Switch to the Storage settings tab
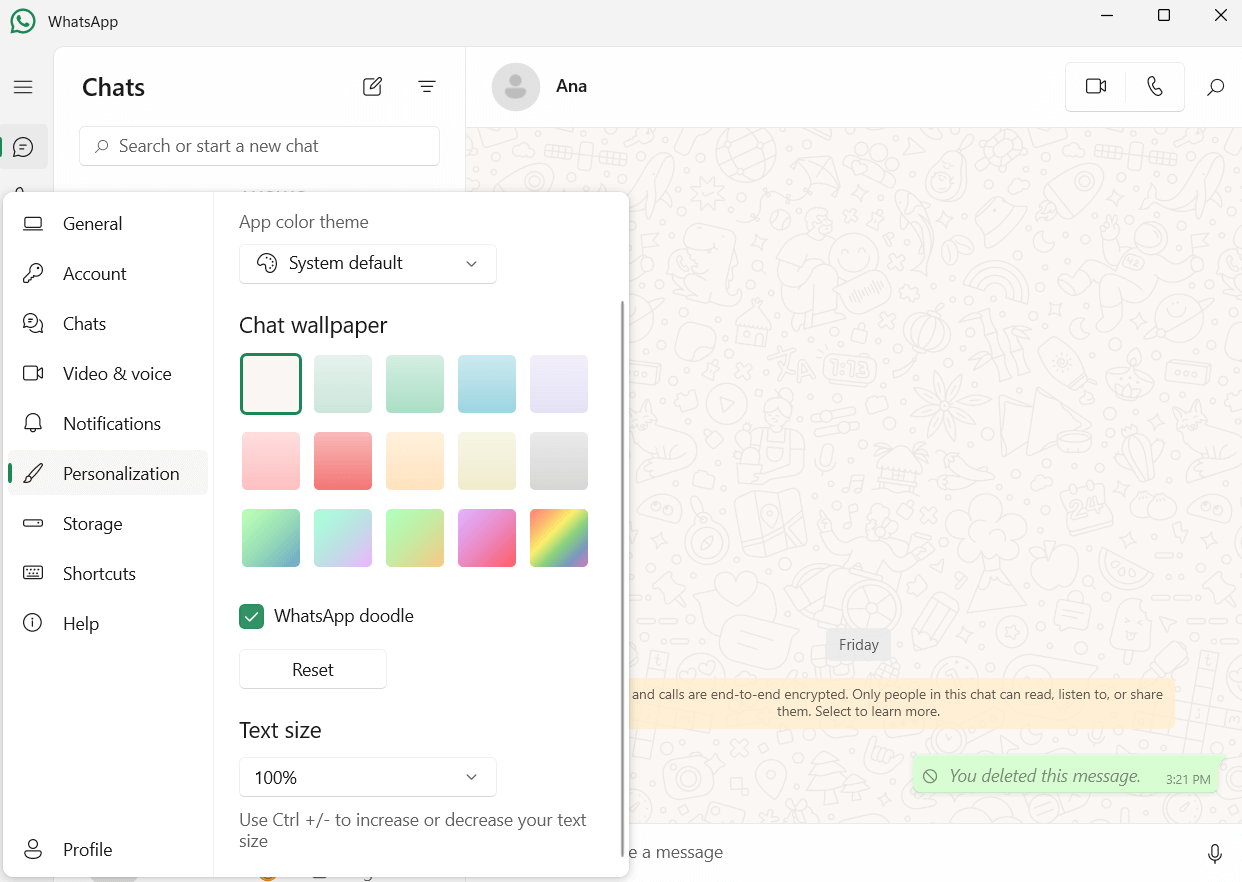 coord(92,524)
